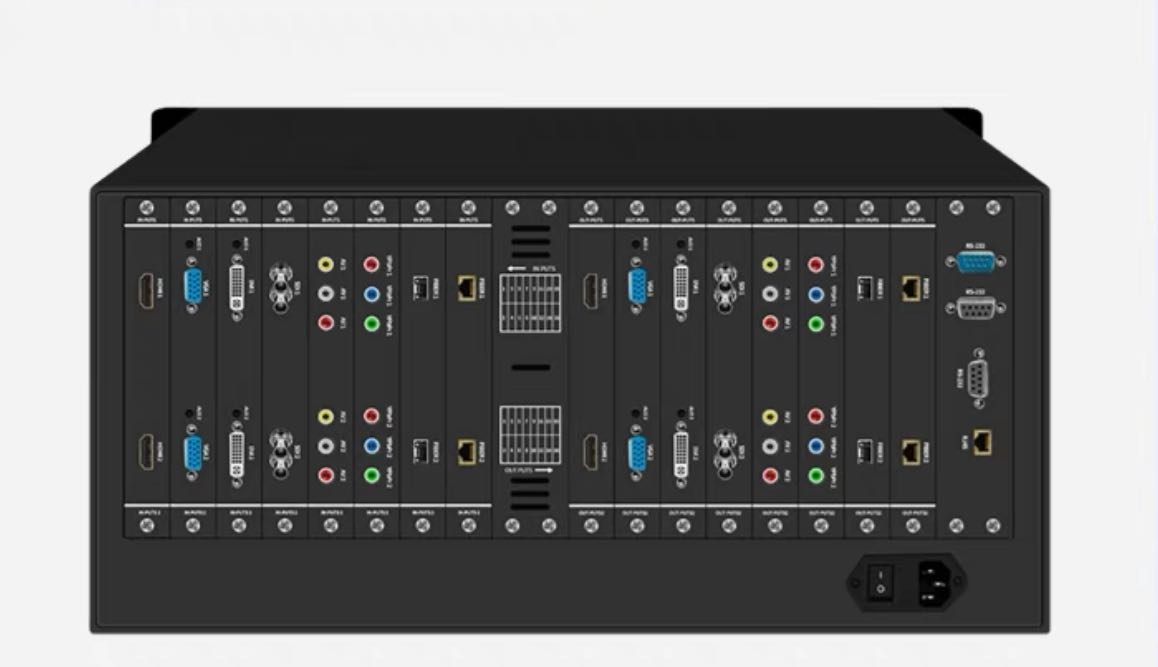Select the vertical gray DB9 serial connector

978,377
